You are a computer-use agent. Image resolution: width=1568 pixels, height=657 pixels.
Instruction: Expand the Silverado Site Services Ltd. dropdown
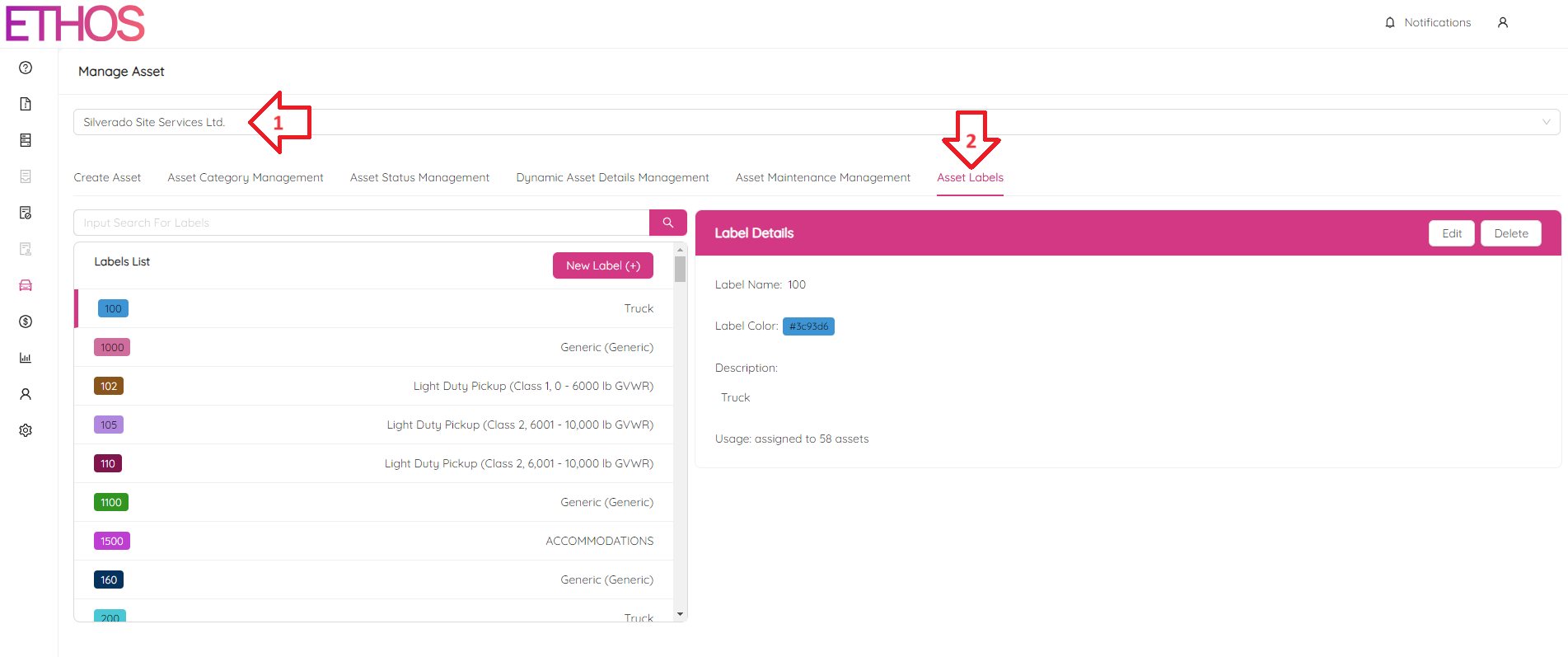(816, 122)
